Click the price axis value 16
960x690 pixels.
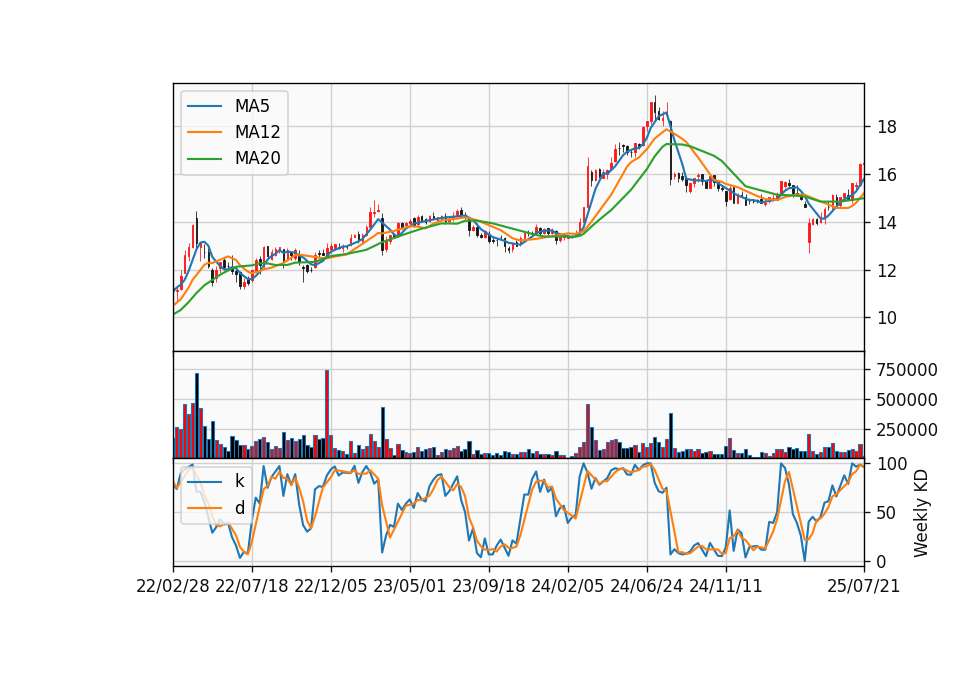[887, 175]
